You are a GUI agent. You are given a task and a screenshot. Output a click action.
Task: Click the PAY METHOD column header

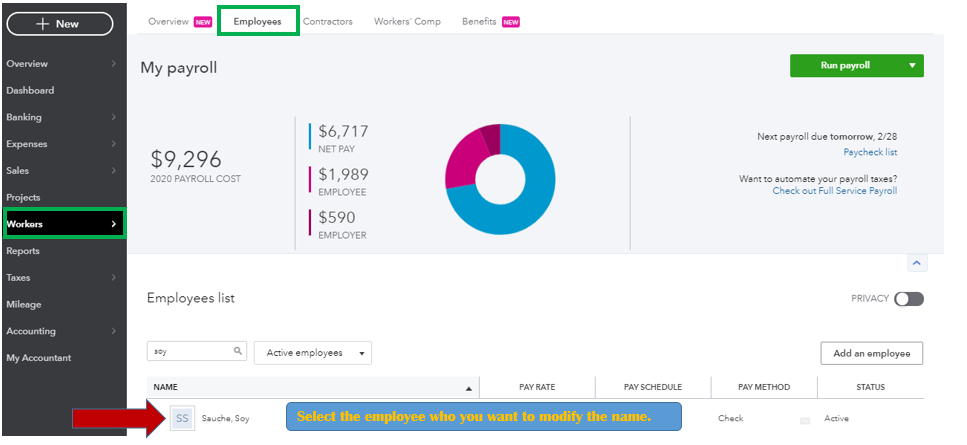coord(763,387)
